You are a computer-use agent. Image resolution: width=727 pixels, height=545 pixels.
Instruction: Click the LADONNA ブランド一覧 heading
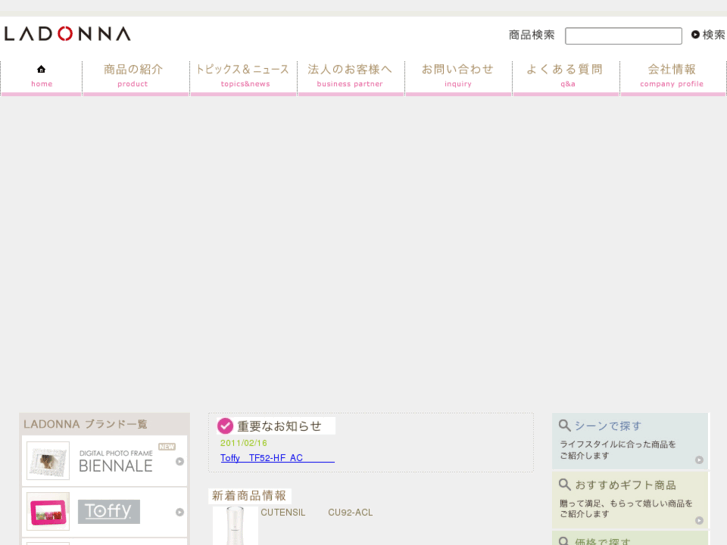click(85, 424)
